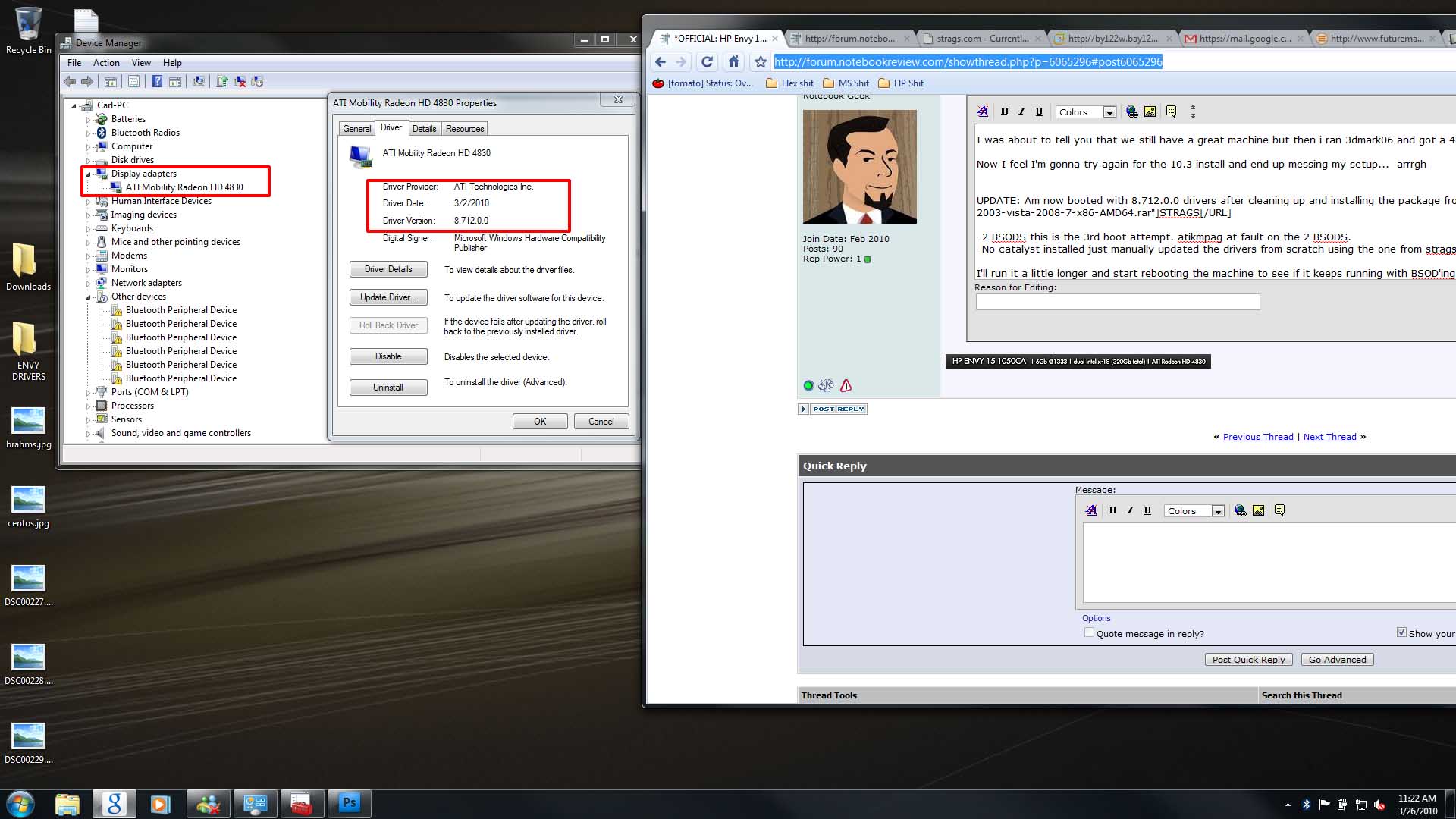Click the Forward arrow in Device Manager toolbar
Viewport: 1456px width, 819px height.
click(87, 81)
